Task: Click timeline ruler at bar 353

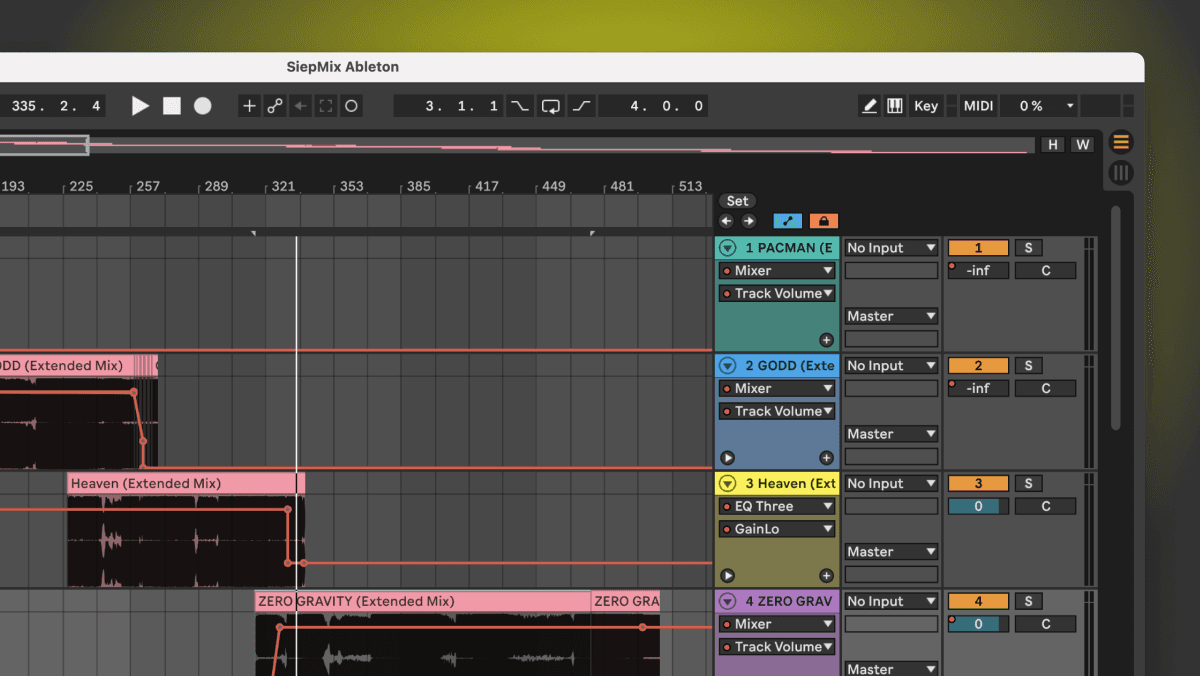Action: [x=351, y=187]
